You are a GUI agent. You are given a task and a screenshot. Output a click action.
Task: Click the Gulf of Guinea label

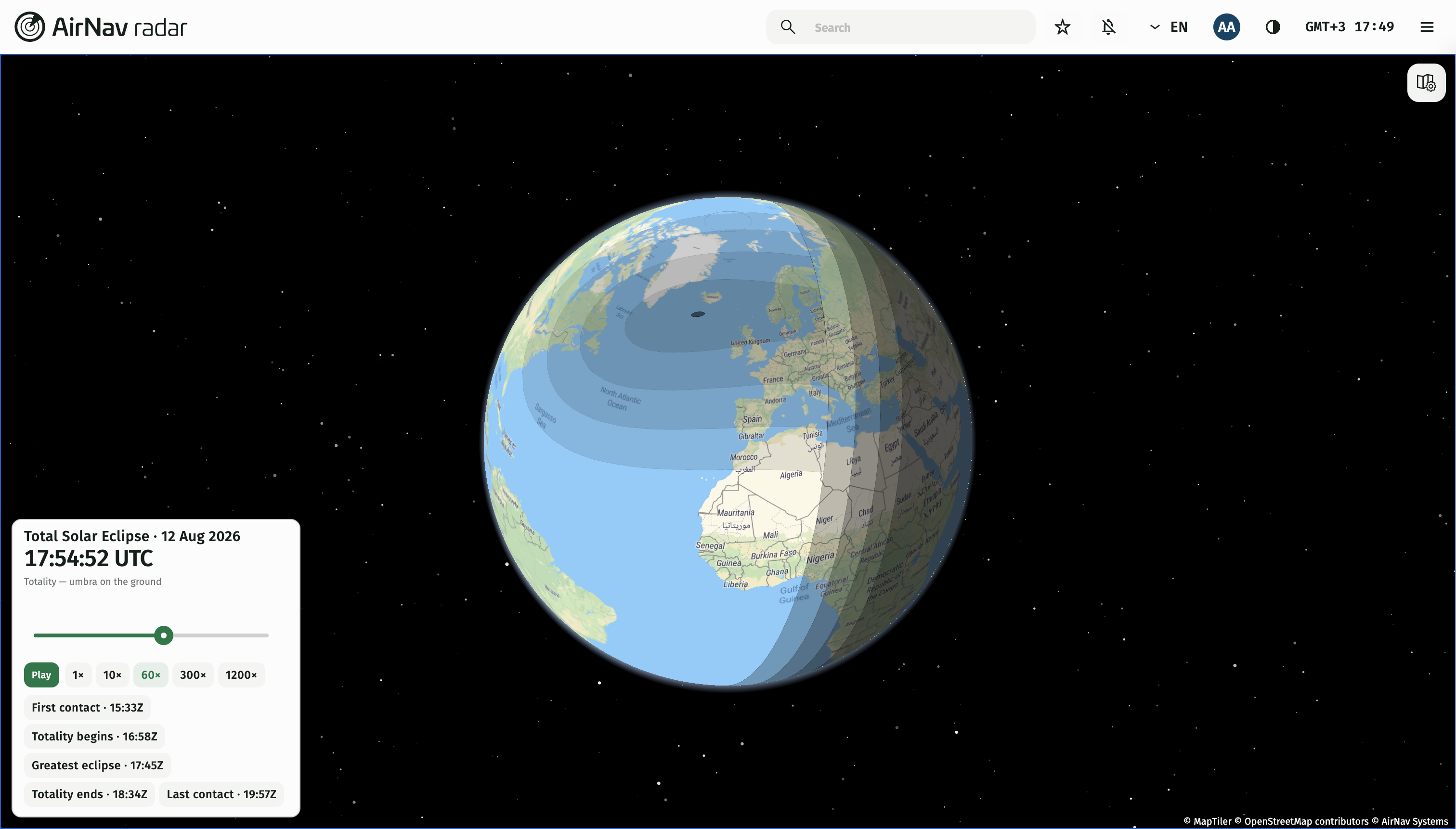pyautogui.click(x=794, y=593)
